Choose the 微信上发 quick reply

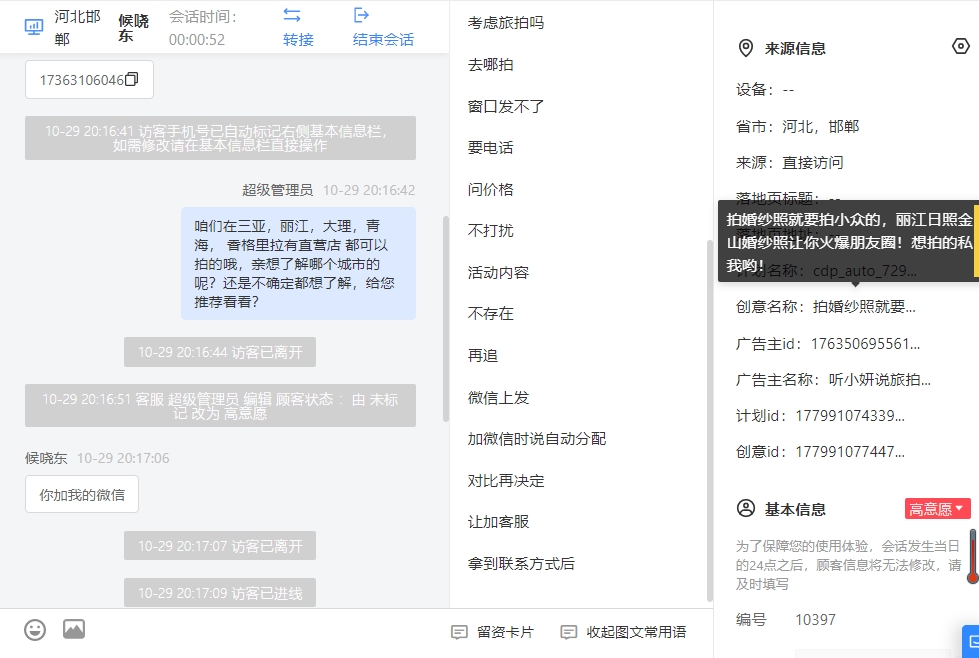(498, 398)
